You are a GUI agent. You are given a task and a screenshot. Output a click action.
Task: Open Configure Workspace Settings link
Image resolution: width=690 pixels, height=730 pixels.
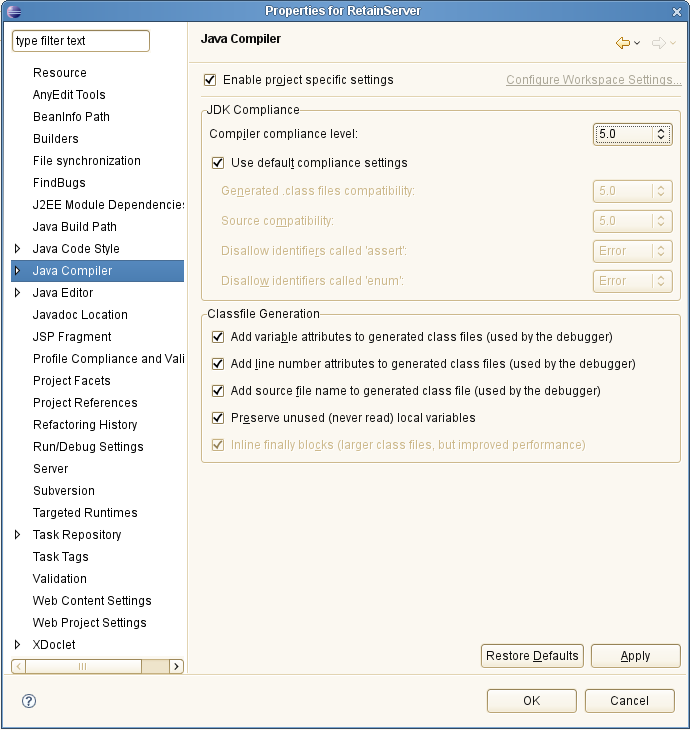click(x=594, y=80)
